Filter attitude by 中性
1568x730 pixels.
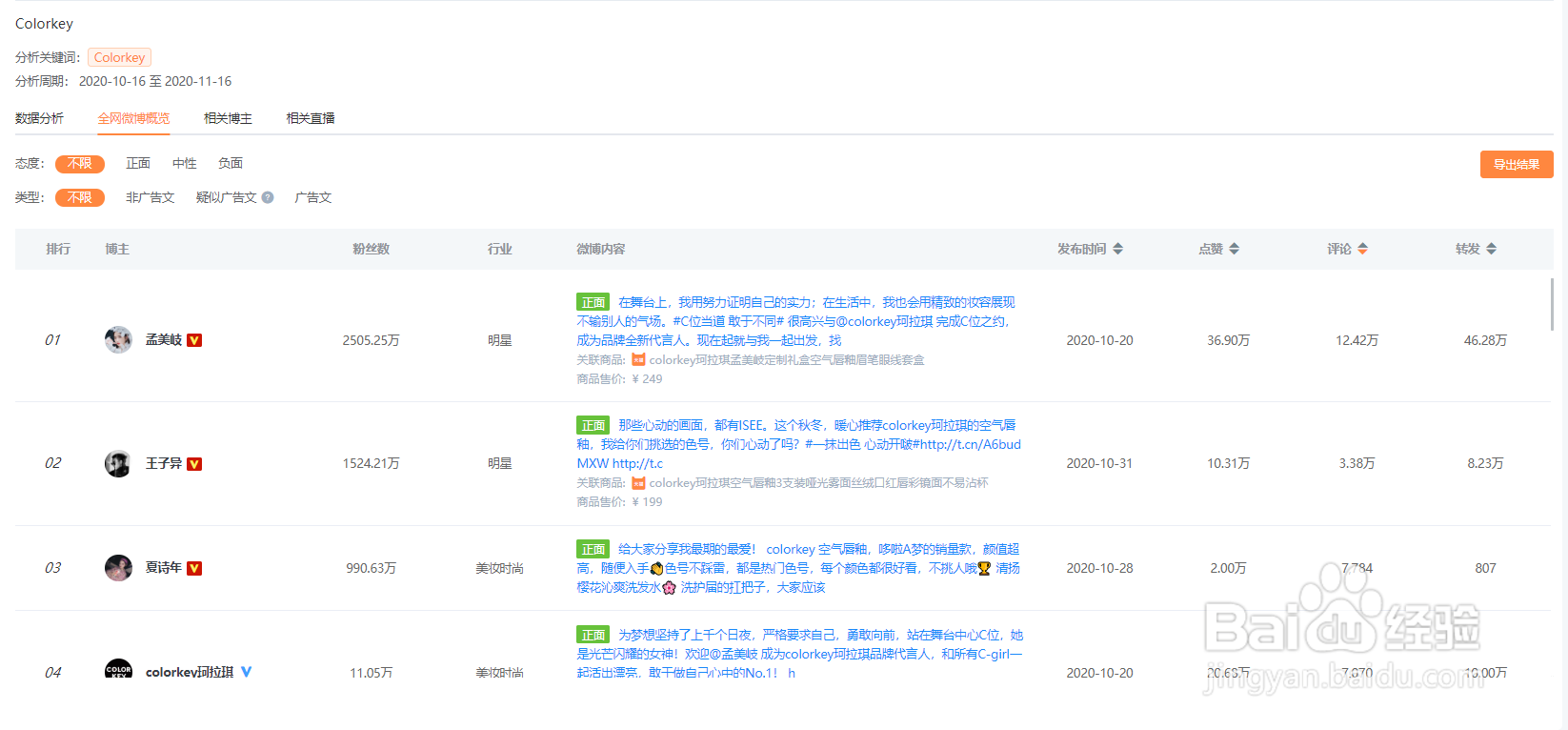185,164
